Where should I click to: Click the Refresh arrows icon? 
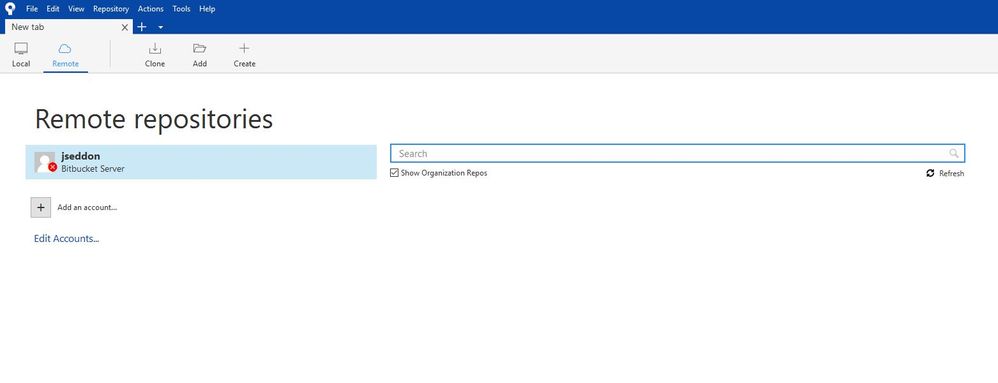click(x=931, y=173)
